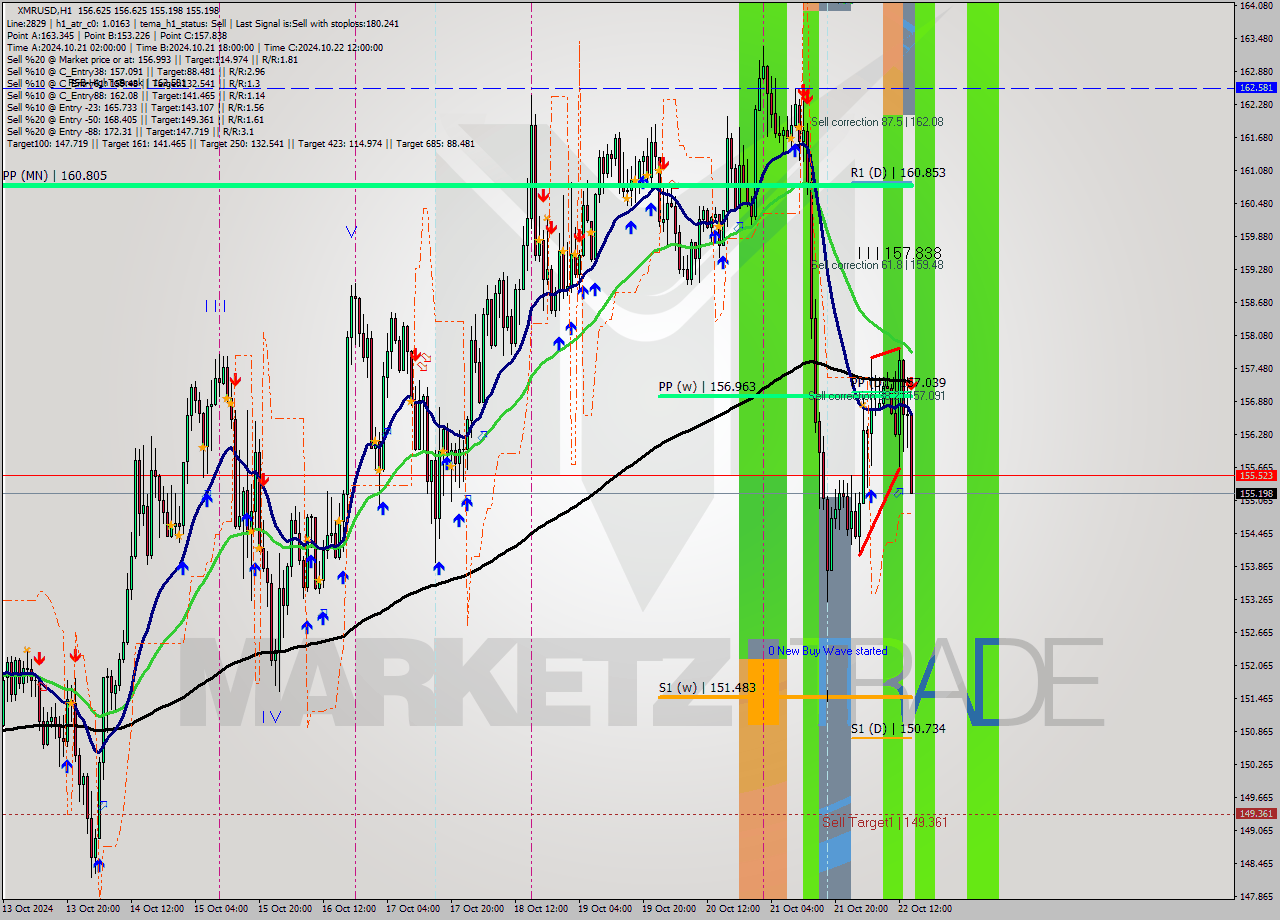Image resolution: width=1280 pixels, height=920 pixels.
Task: Select the 152.065 price axis value
Action: (x=1256, y=665)
